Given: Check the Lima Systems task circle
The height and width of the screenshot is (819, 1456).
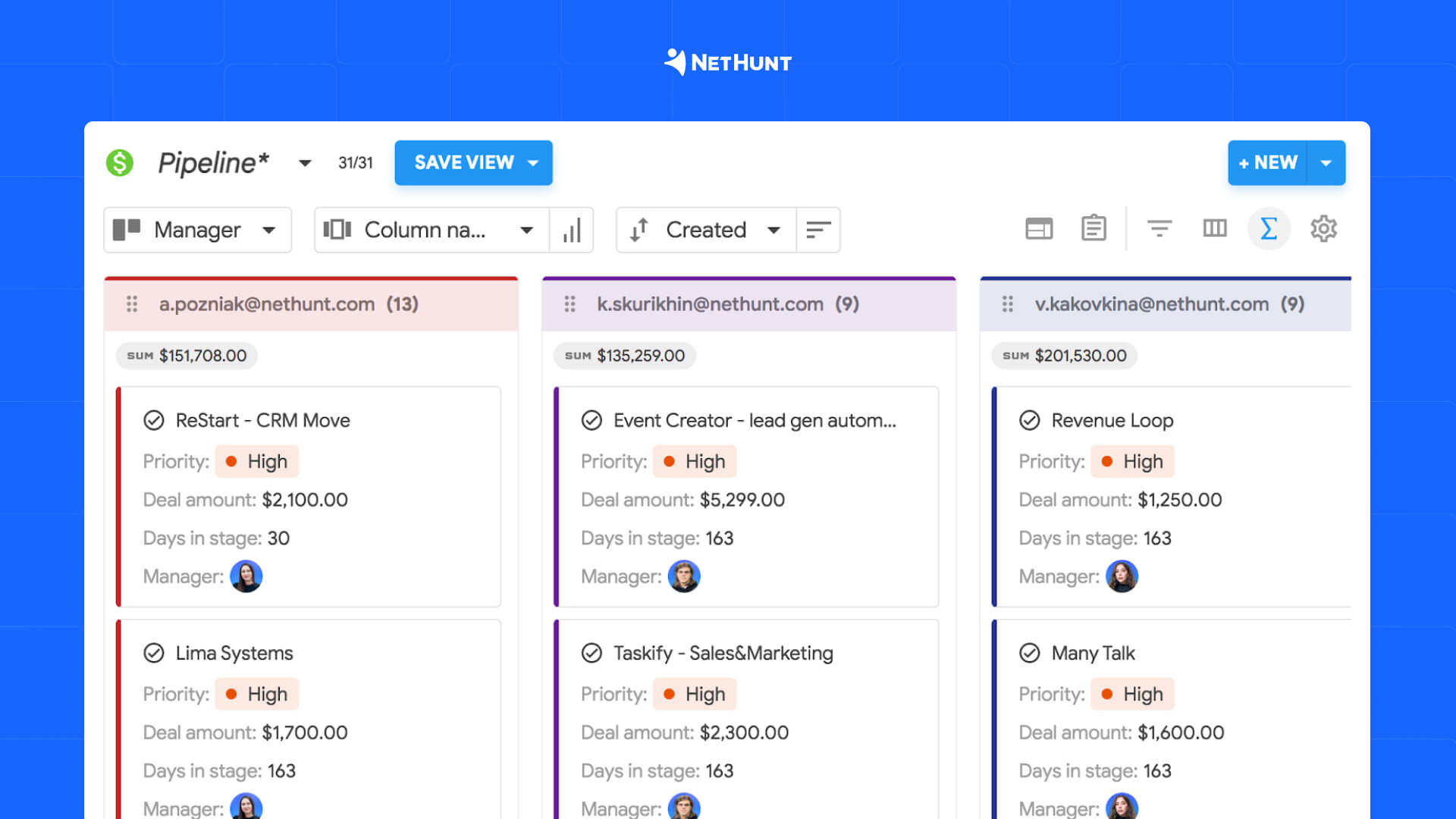Looking at the screenshot, I should 154,653.
